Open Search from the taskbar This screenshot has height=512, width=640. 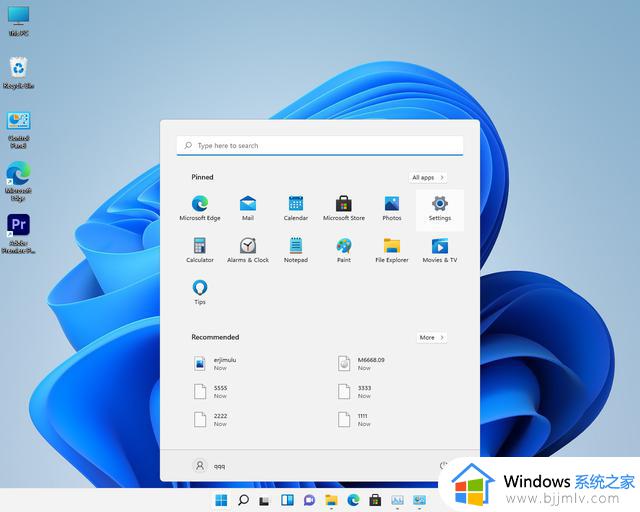tap(243, 500)
